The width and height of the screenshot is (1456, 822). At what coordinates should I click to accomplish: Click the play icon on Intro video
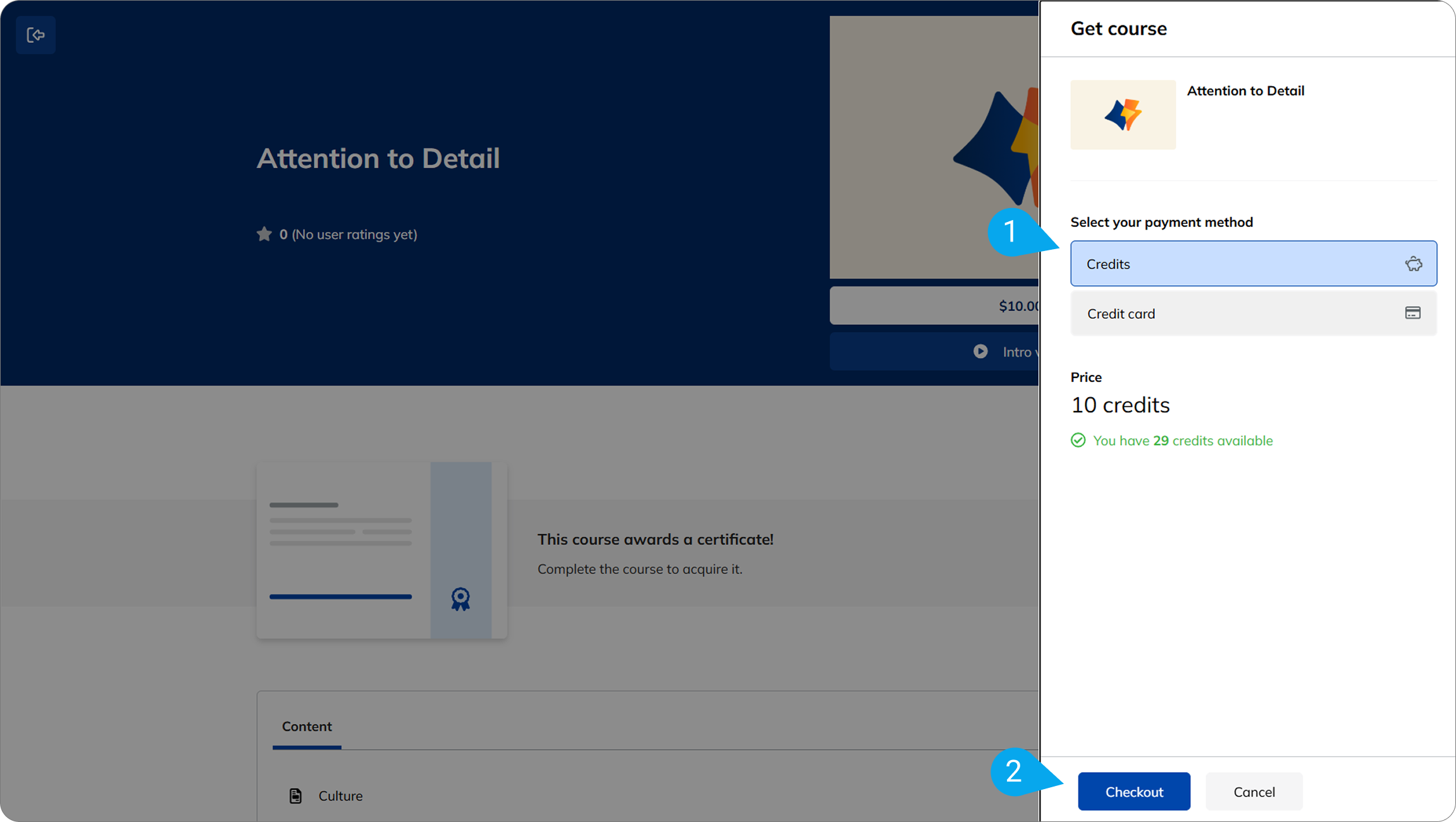[980, 352]
